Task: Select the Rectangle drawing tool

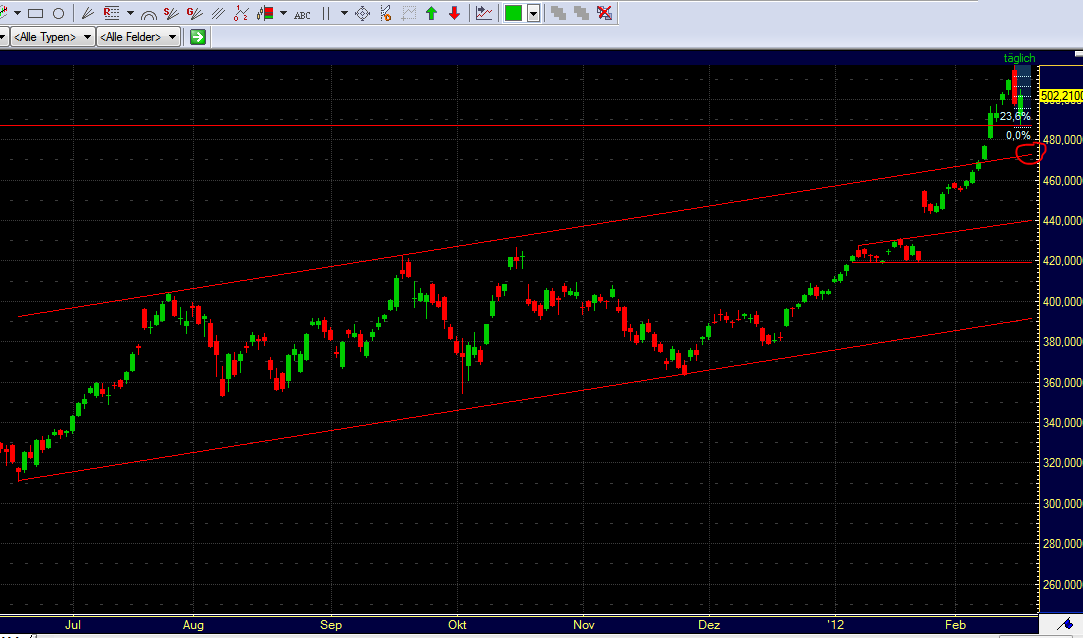Action: pyautogui.click(x=37, y=13)
